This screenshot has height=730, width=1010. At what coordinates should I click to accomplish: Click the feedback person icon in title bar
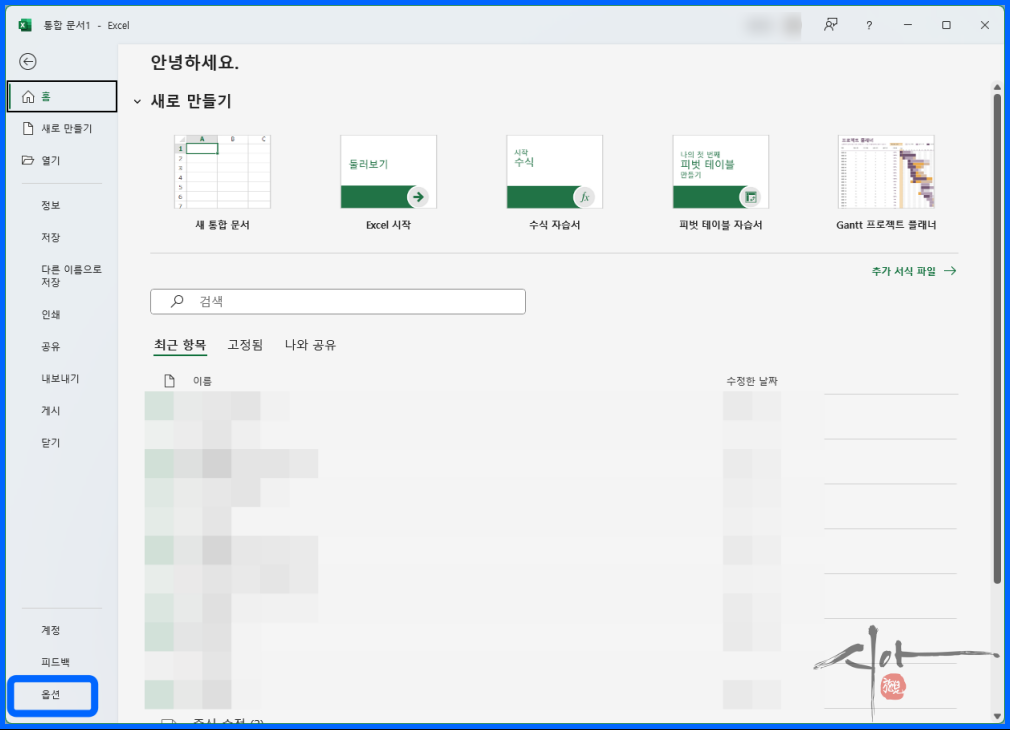click(831, 25)
